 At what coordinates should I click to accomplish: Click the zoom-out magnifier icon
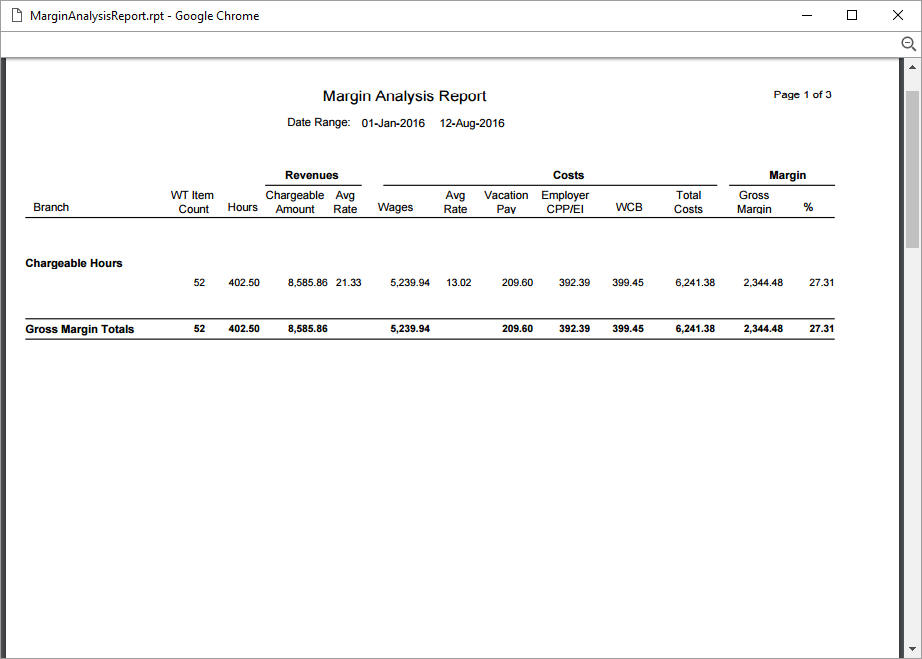908,44
